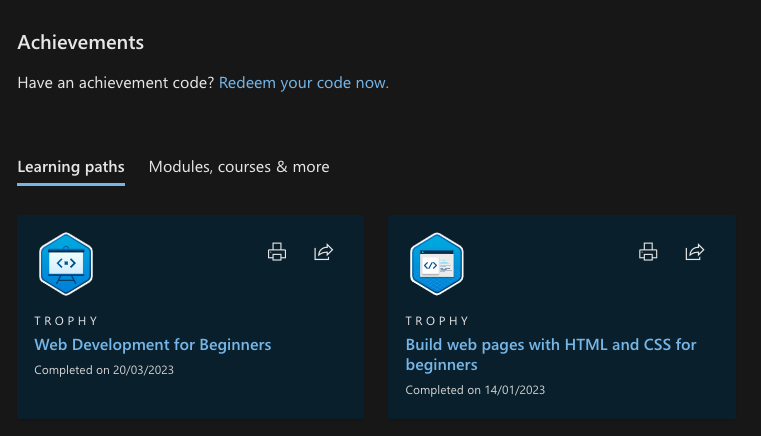This screenshot has width=761, height=436.
Task: Click the Redeem your code now link
Action: pos(304,83)
